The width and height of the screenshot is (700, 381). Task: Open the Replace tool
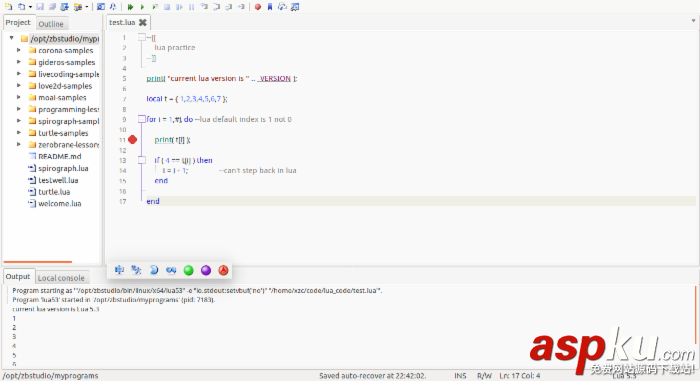click(x=113, y=7)
